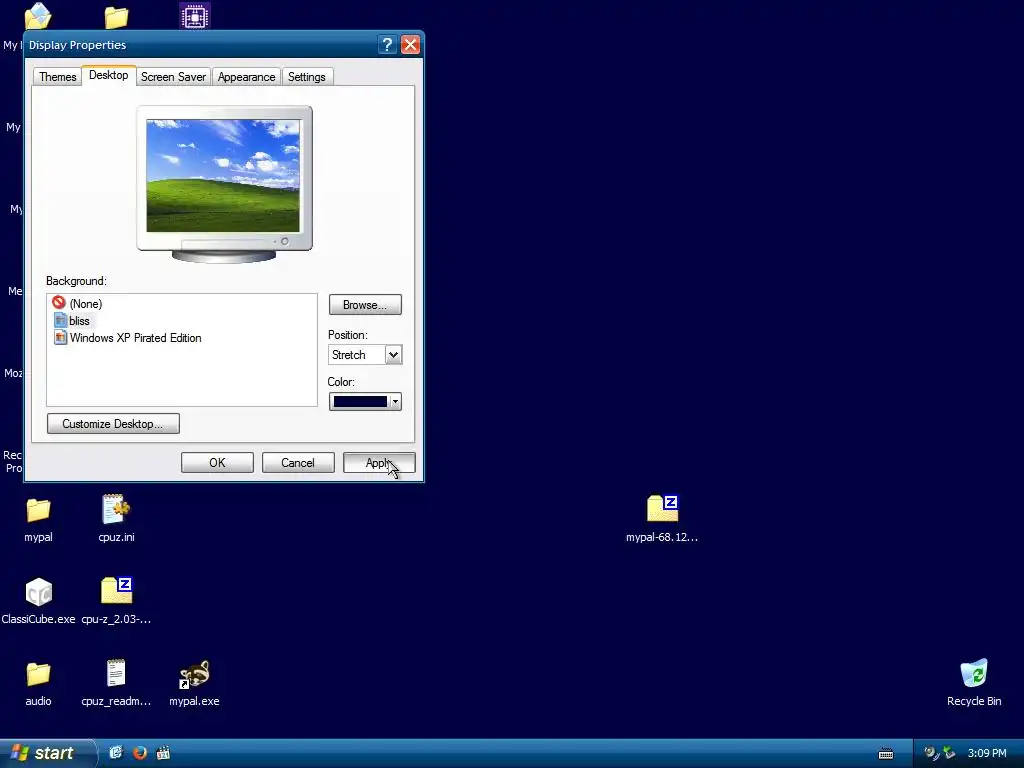Image resolution: width=1024 pixels, height=768 pixels.
Task: Click the folder icon at top of desktop
Action: pos(116,17)
